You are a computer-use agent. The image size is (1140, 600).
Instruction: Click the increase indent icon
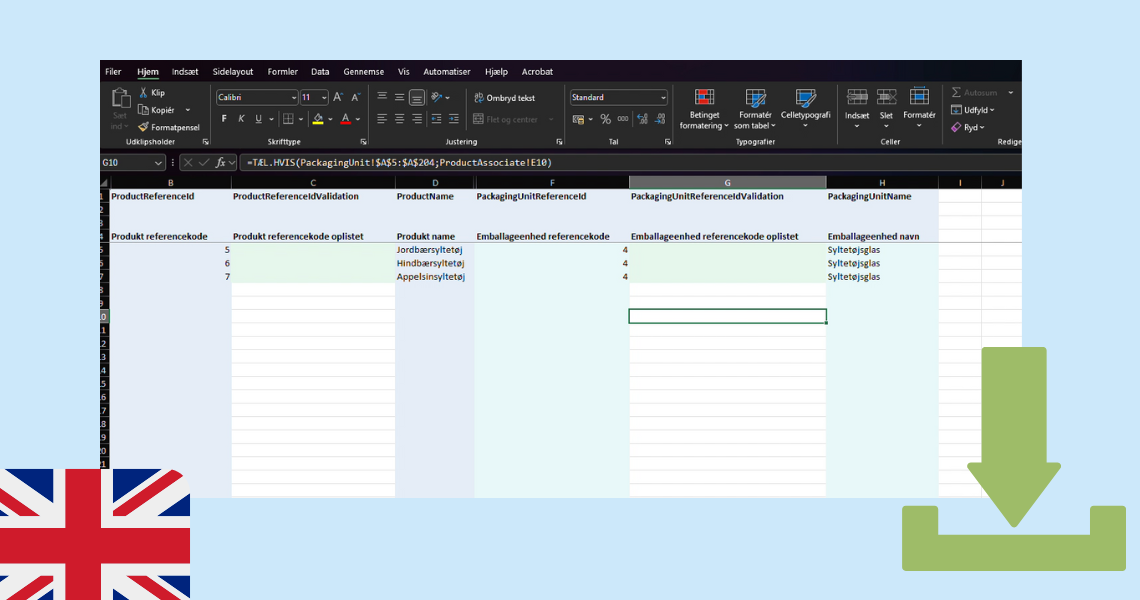coord(454,119)
